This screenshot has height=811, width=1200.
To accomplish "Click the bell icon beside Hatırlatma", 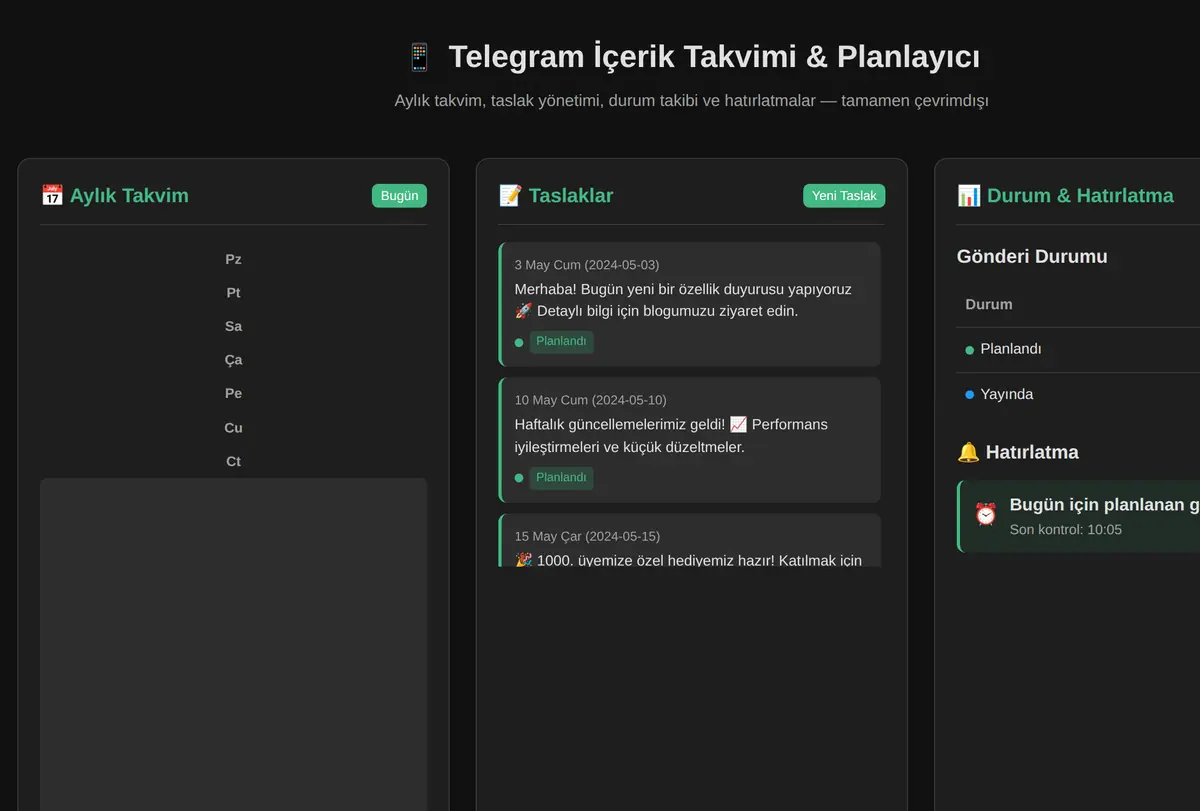I will [x=969, y=452].
